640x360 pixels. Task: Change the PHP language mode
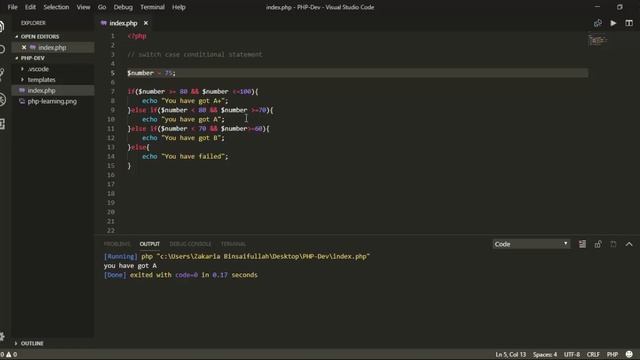612,354
